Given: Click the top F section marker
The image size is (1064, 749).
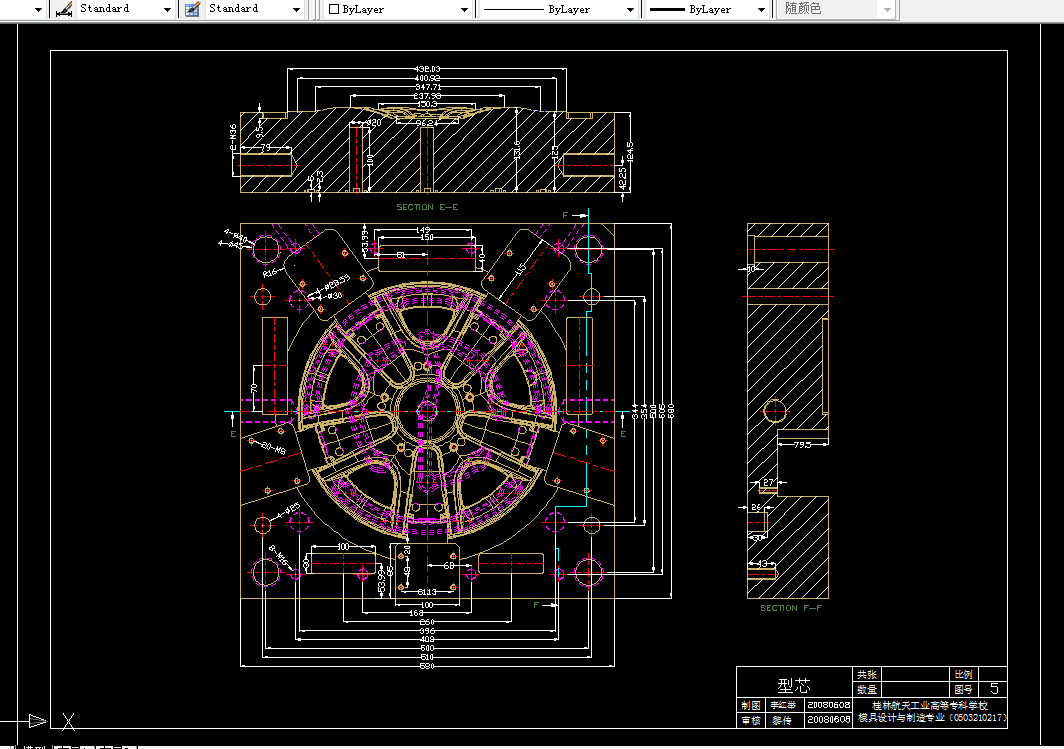Looking at the screenshot, I should (x=565, y=215).
